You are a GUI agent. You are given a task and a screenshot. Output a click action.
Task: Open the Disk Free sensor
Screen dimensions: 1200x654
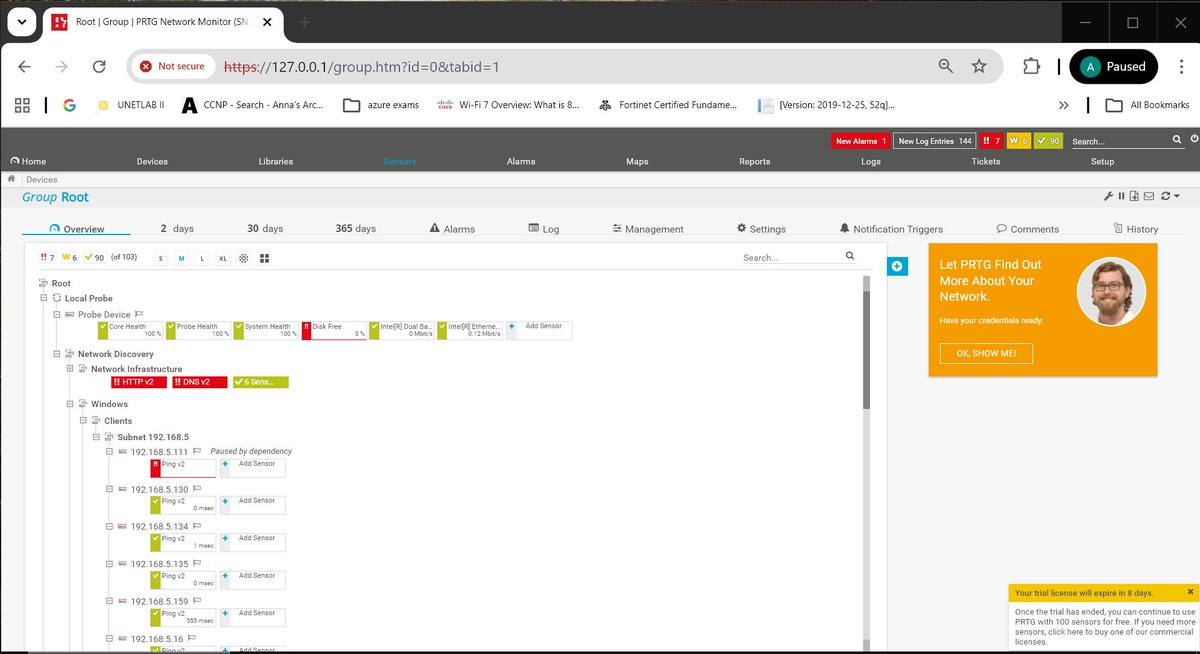[x=334, y=331]
